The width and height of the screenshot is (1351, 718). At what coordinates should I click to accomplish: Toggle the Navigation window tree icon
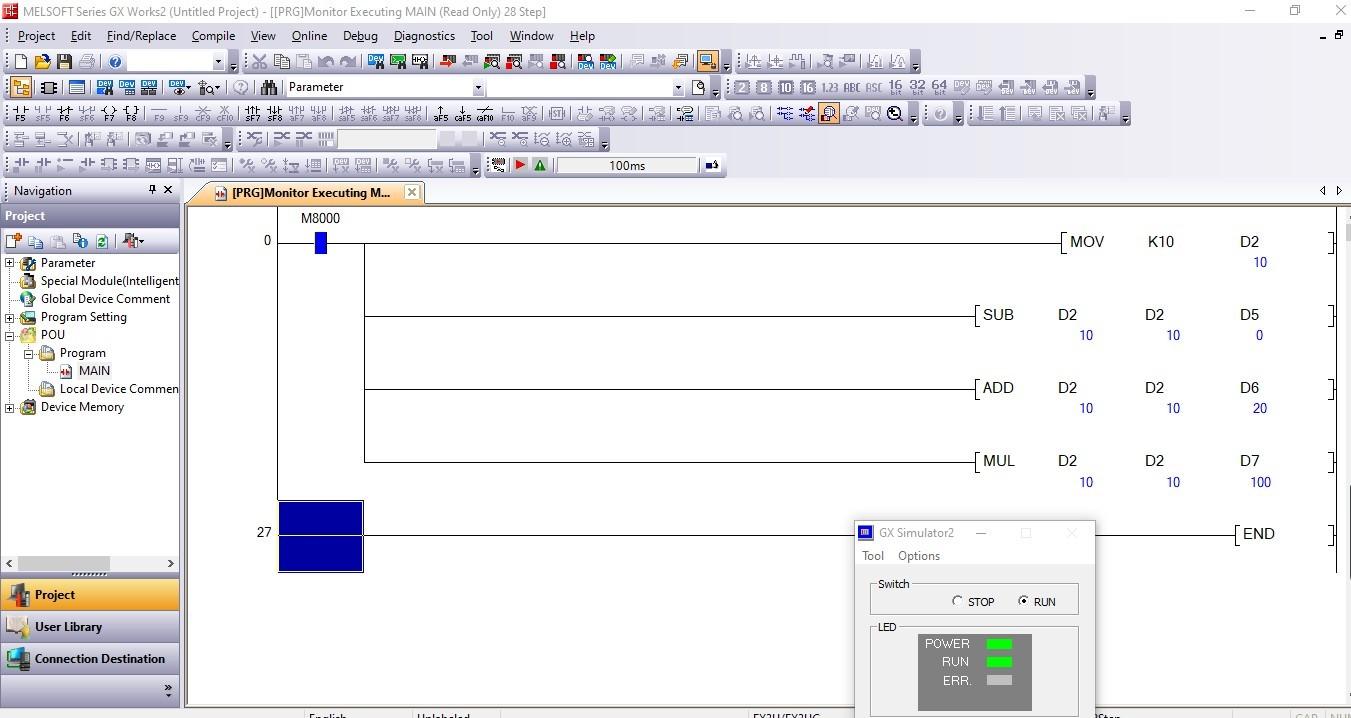[x=21, y=88]
